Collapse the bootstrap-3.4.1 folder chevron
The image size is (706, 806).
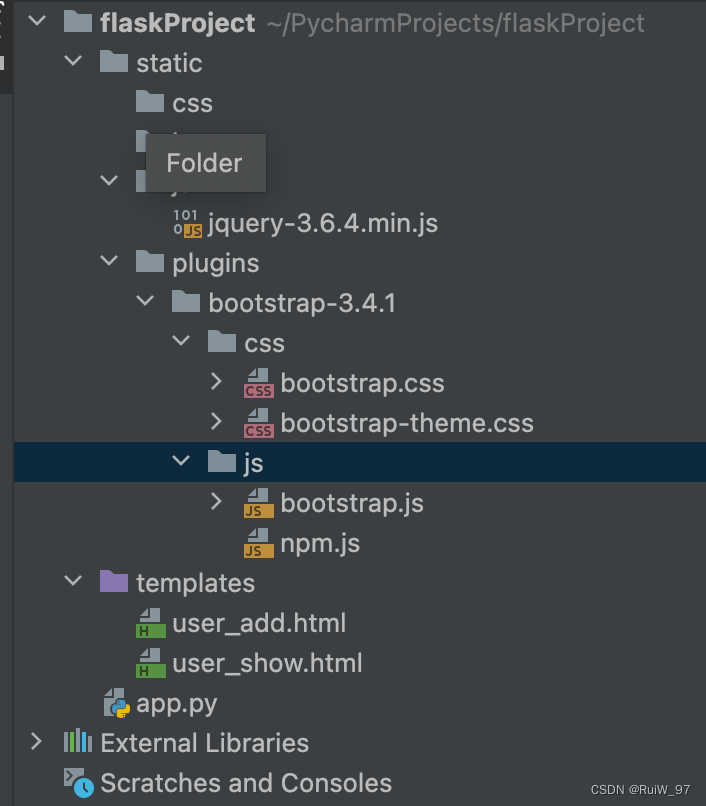click(x=144, y=300)
